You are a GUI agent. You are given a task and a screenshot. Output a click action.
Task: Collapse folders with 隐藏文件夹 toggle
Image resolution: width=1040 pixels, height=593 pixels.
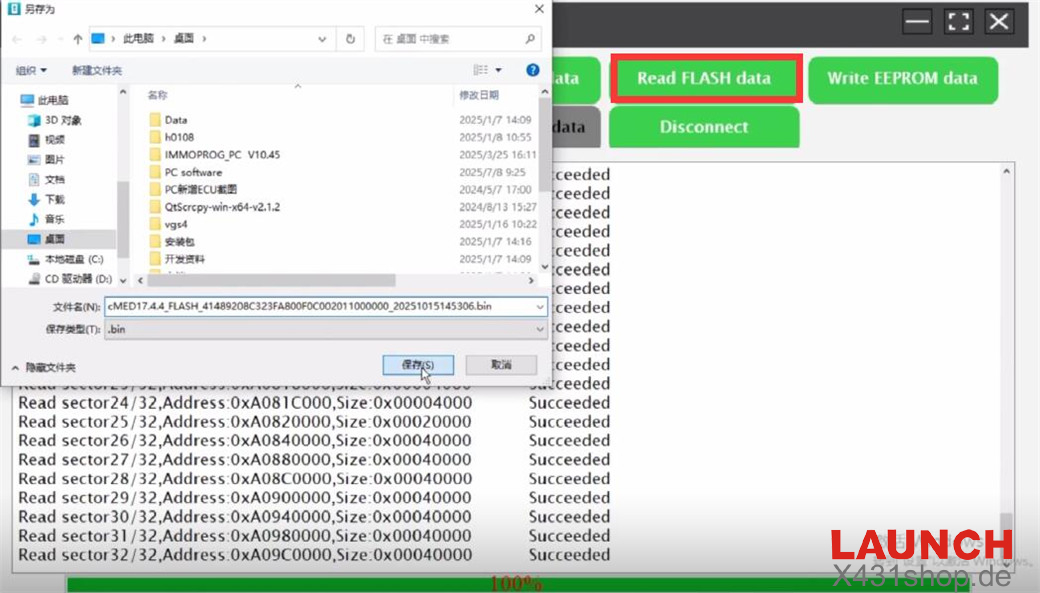tap(43, 367)
